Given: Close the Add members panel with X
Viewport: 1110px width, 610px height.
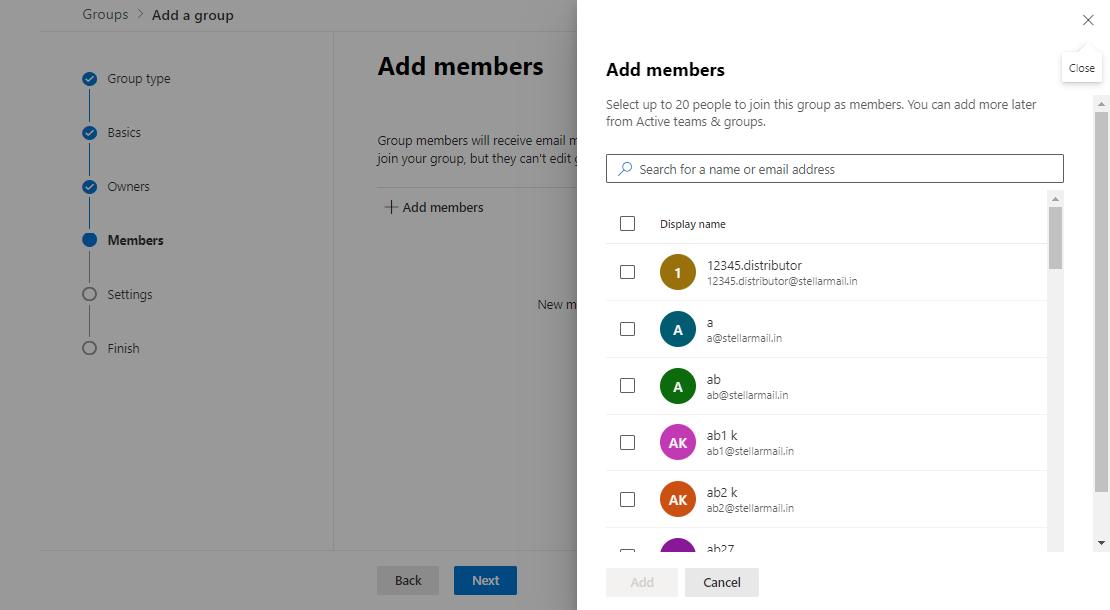Looking at the screenshot, I should pyautogui.click(x=1088, y=20).
